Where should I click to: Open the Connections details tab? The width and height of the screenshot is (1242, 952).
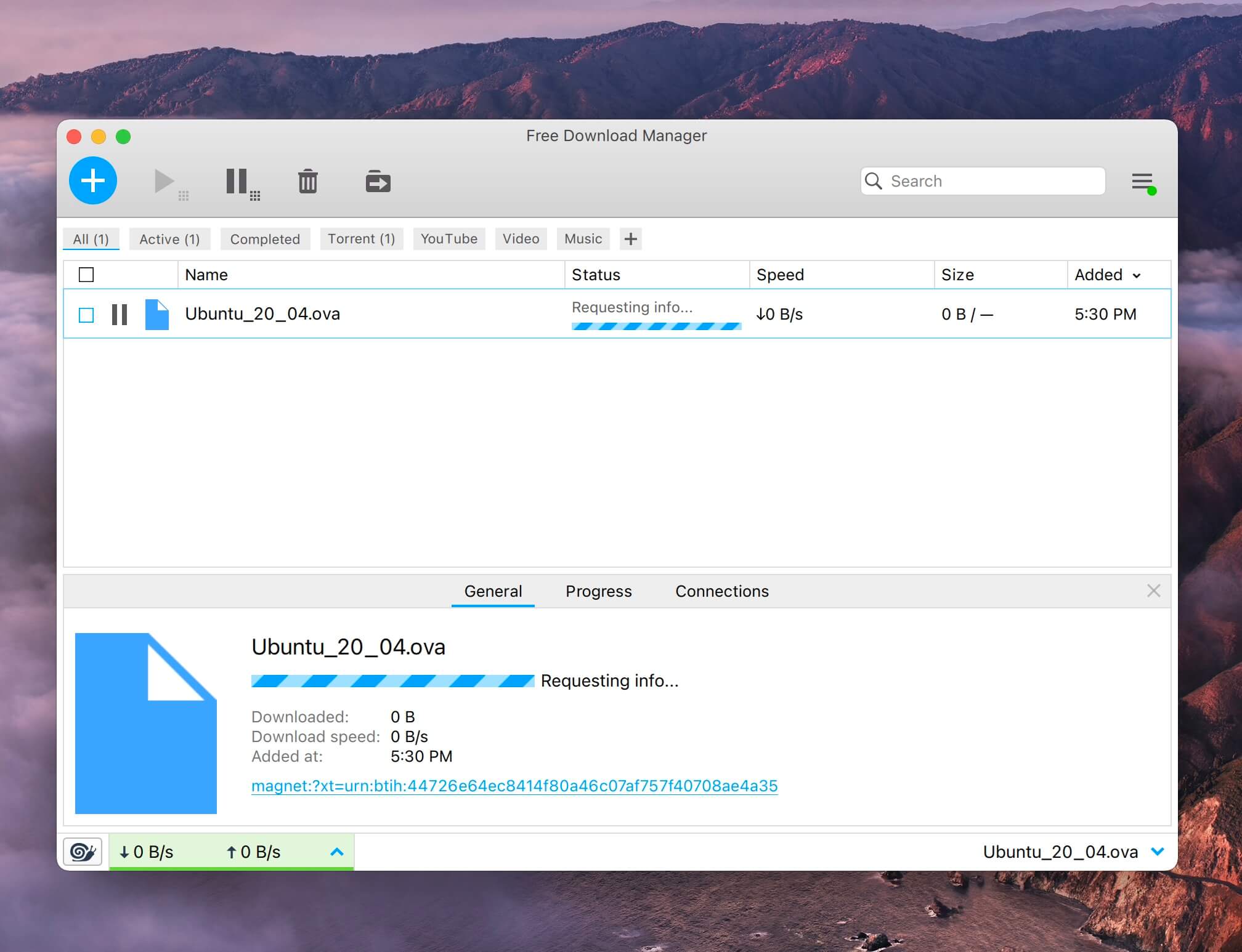point(722,591)
